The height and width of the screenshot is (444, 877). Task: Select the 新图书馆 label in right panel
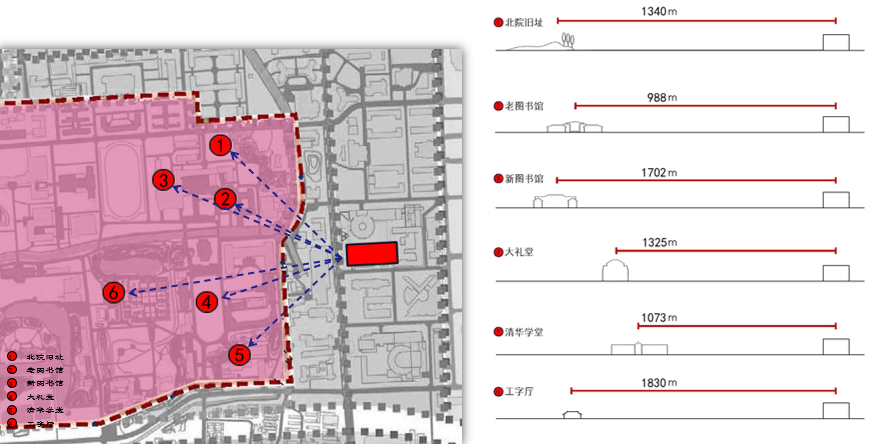(524, 179)
